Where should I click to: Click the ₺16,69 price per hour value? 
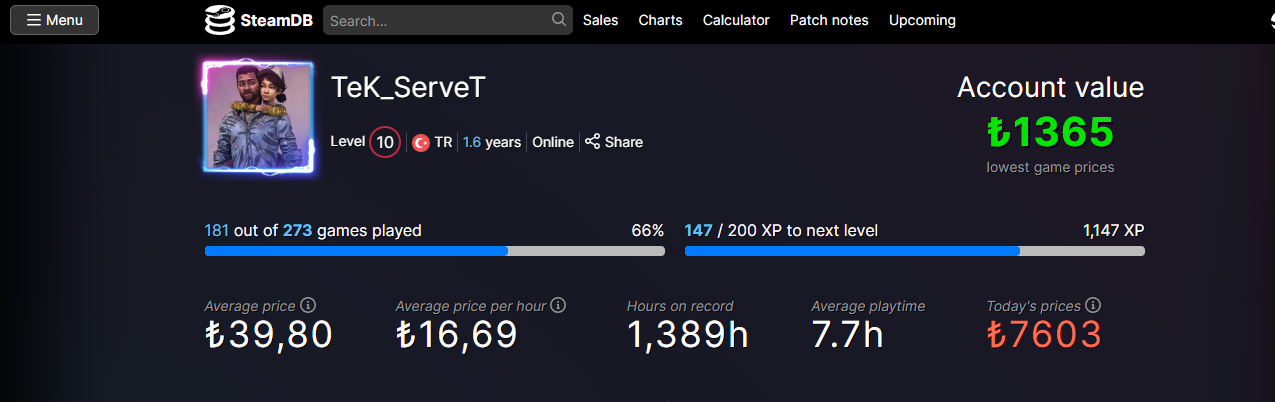(456, 335)
